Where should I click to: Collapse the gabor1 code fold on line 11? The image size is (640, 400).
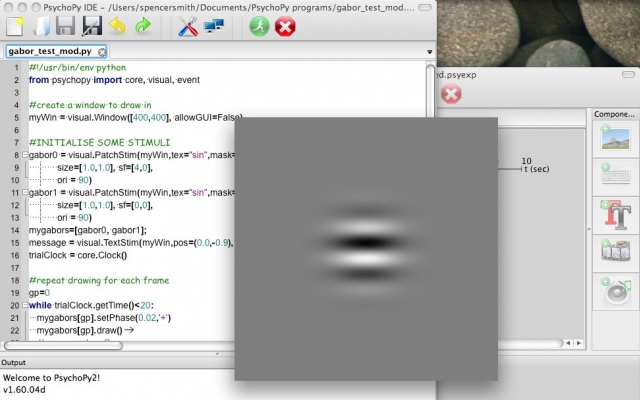pyautogui.click(x=25, y=192)
